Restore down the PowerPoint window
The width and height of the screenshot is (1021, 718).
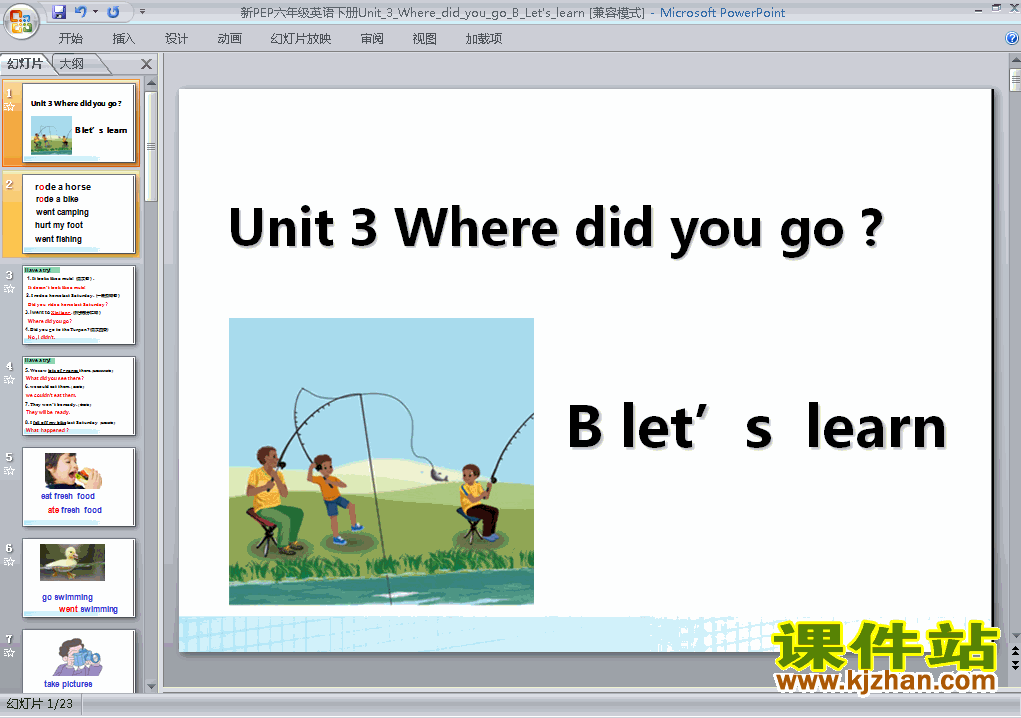pos(996,8)
